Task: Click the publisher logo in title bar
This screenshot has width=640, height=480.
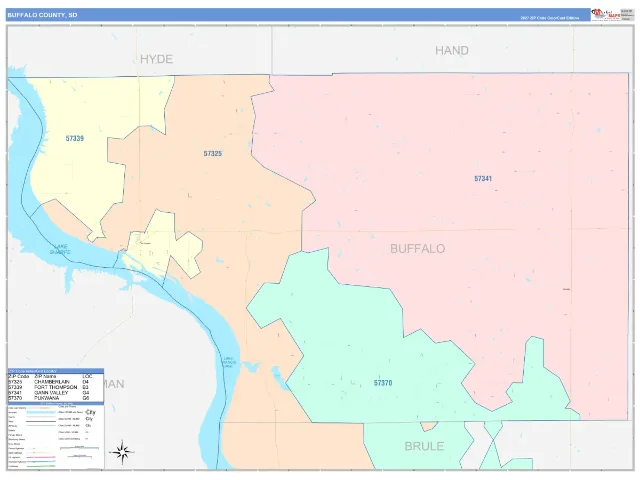Action: 606,14
